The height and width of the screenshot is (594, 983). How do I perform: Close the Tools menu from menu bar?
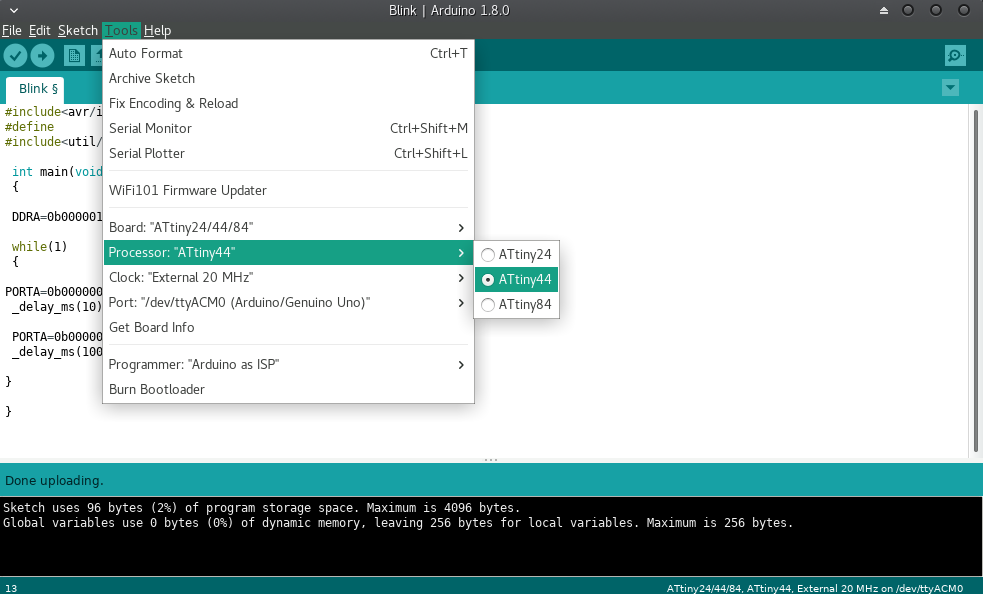121,30
